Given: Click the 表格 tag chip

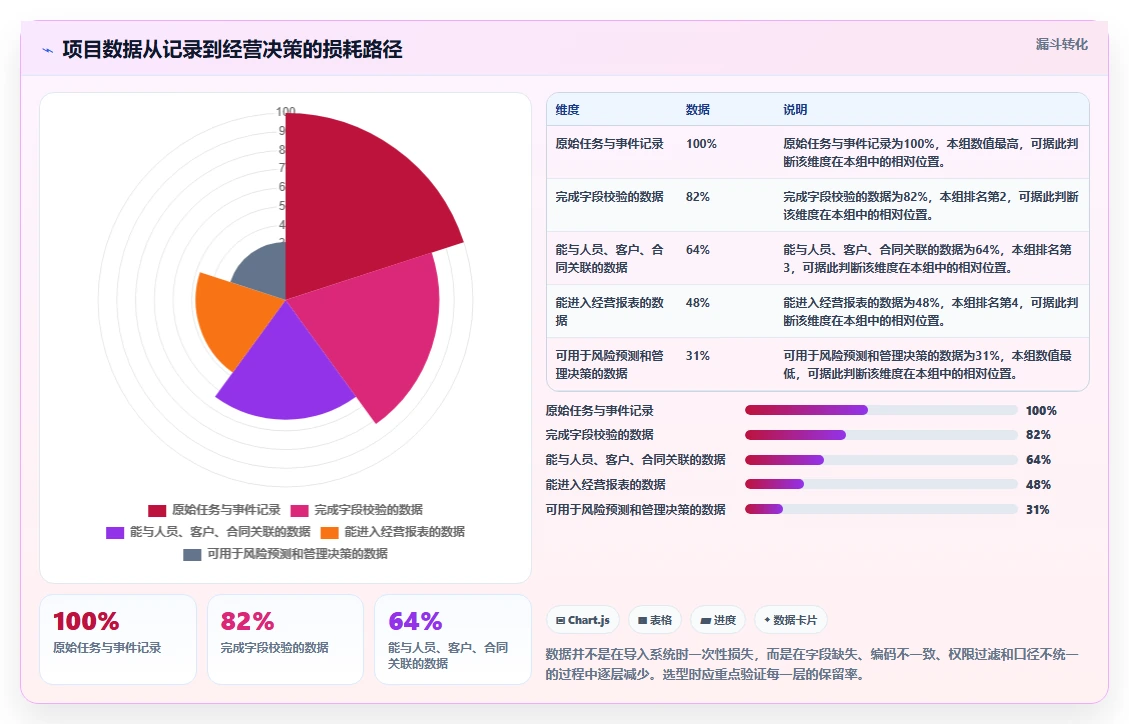Looking at the screenshot, I should point(655,620).
